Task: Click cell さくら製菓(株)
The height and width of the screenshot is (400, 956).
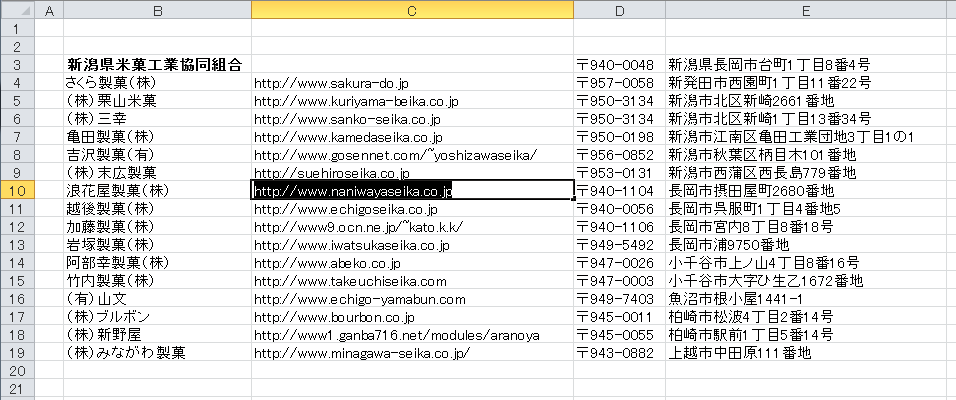Action: [157, 83]
